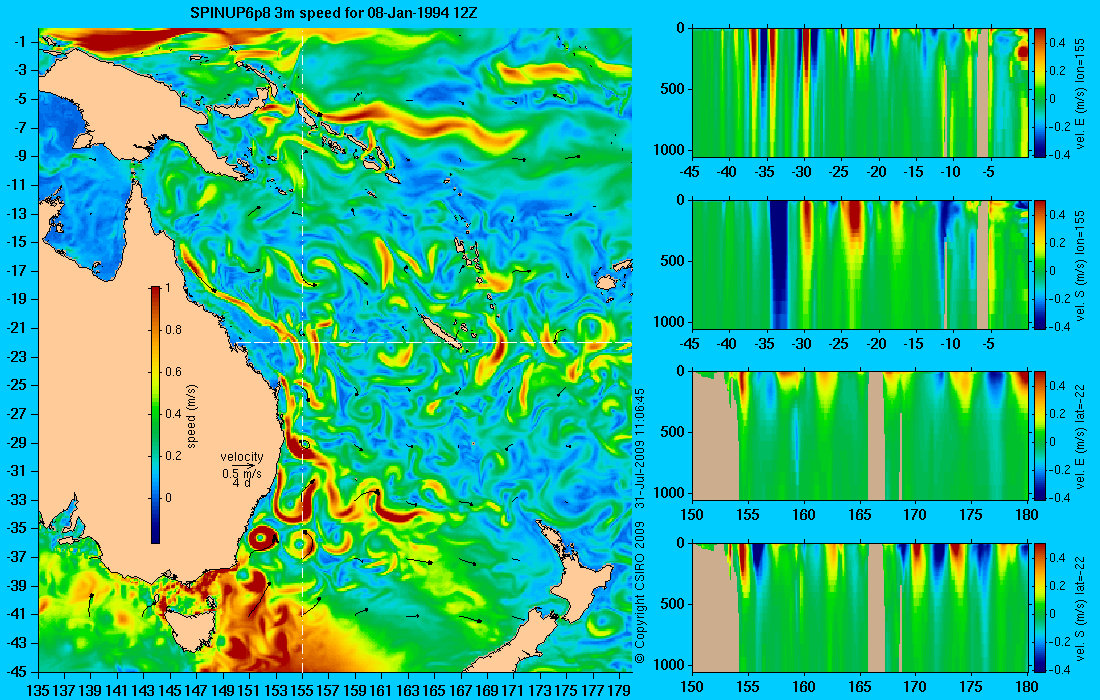Image resolution: width=1100 pixels, height=700 pixels.
Task: Click the 'vel. S (m/s) lat=-22' axis label
Action: coord(1080,608)
